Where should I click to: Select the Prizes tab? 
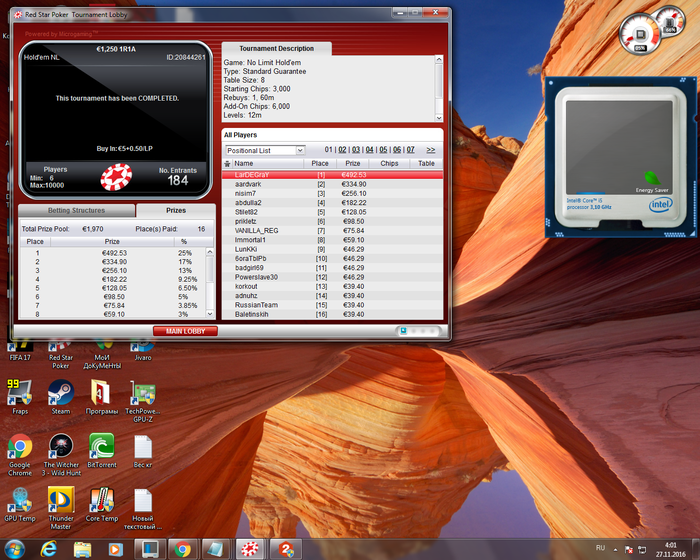(x=176, y=210)
